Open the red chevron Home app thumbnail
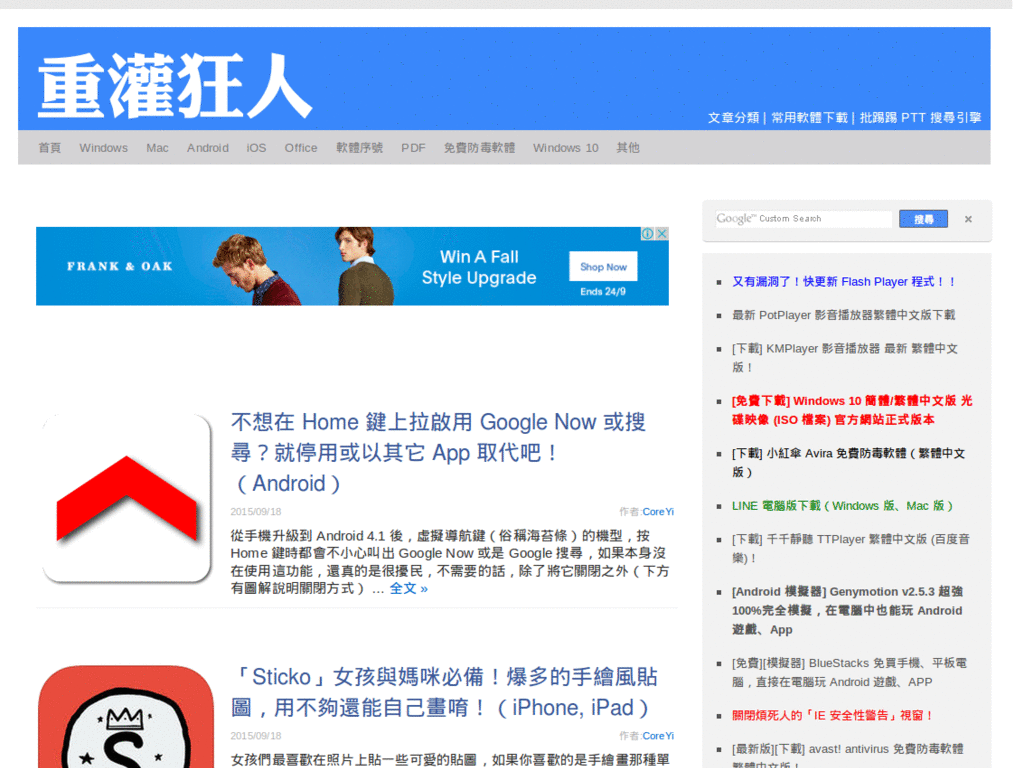The width and height of the screenshot is (1024, 768). 127,498
